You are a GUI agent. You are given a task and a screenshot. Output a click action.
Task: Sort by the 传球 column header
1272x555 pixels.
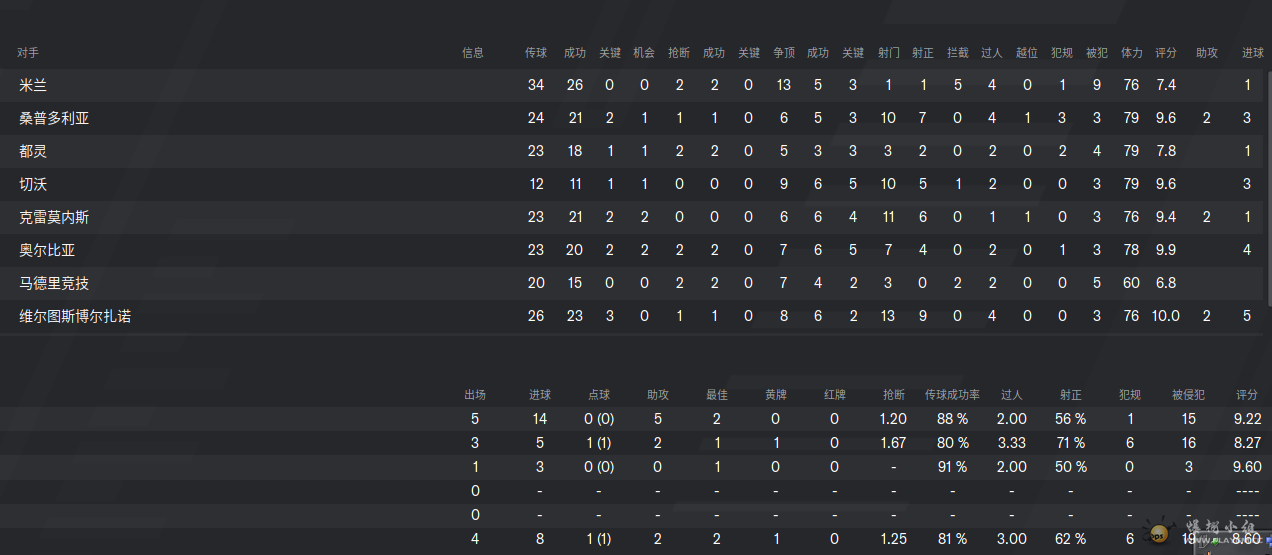pyautogui.click(x=536, y=53)
